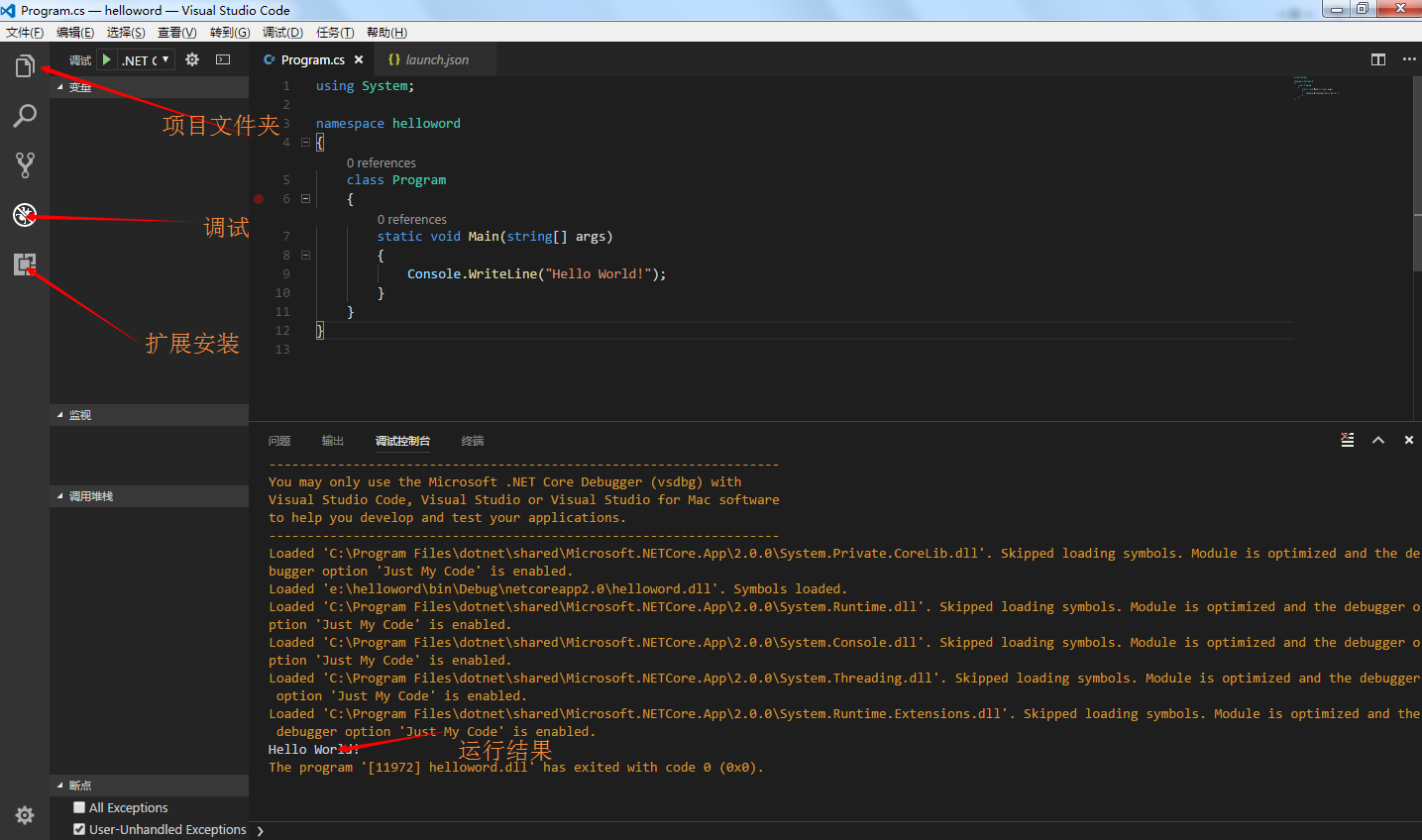Close the Program.cs tab
The height and width of the screenshot is (840, 1422).
[359, 59]
